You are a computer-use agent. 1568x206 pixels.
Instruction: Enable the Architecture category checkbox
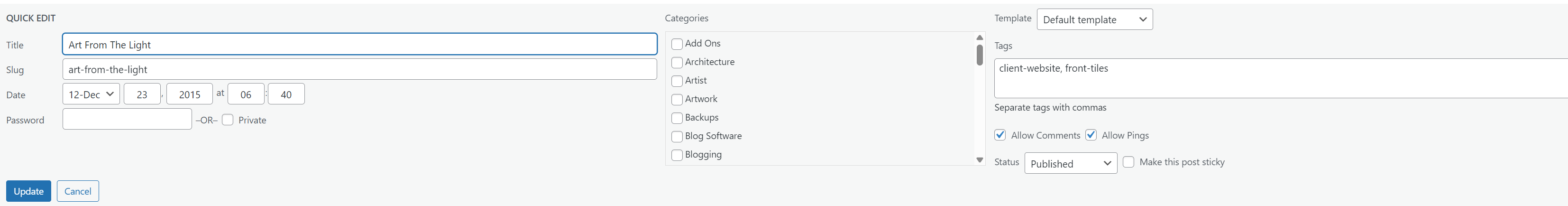click(x=677, y=62)
